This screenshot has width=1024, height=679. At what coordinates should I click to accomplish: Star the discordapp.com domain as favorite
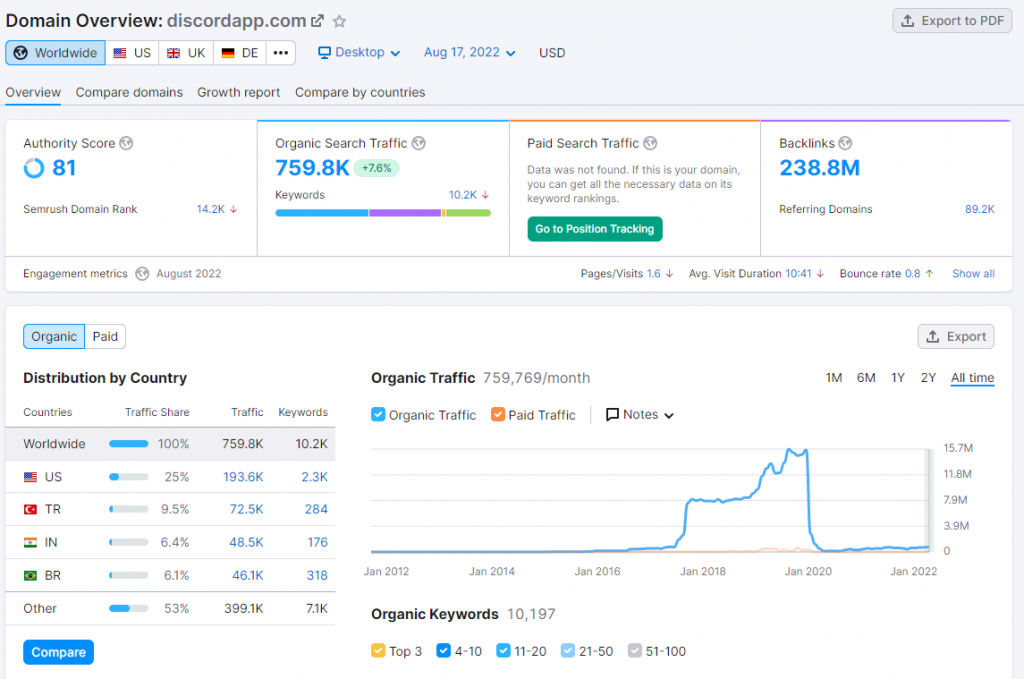338,20
